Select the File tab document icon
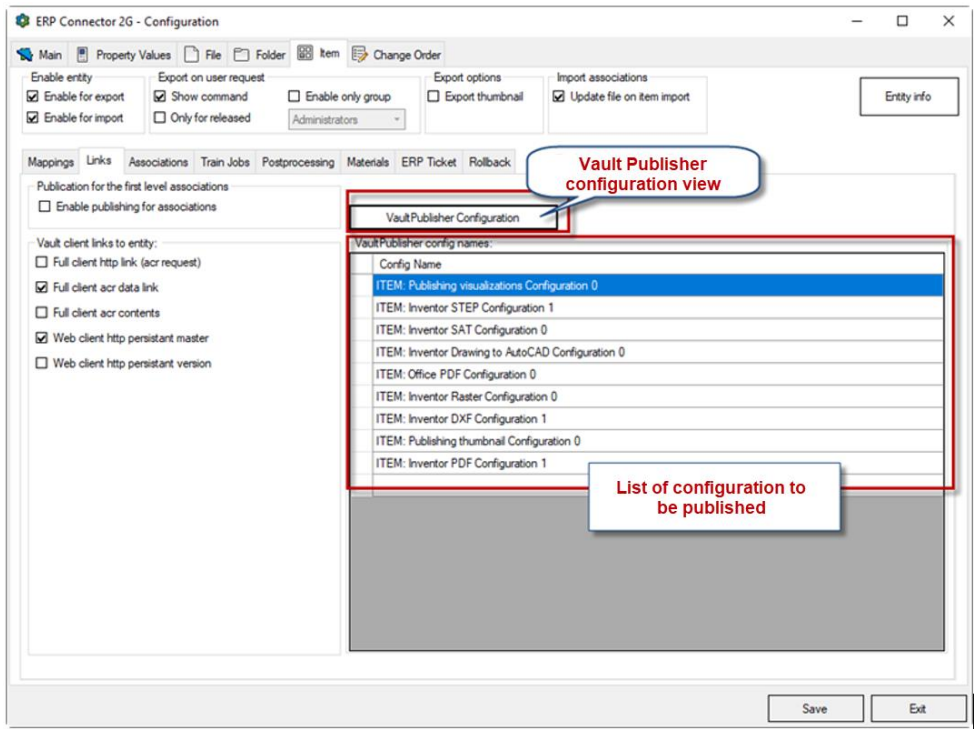 [x=191, y=55]
